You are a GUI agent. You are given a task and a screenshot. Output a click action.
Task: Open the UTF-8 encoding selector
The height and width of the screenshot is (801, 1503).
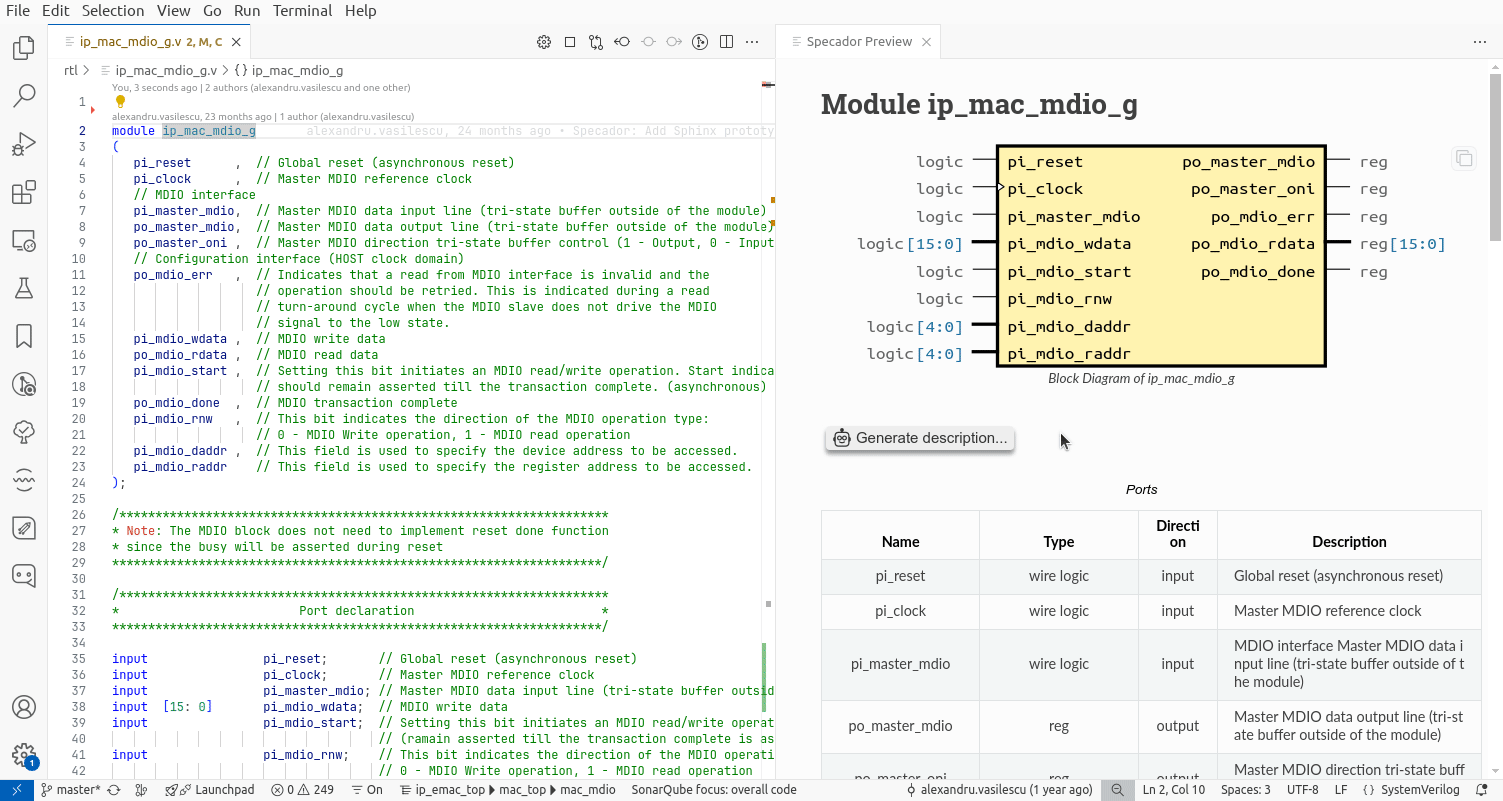1302,789
